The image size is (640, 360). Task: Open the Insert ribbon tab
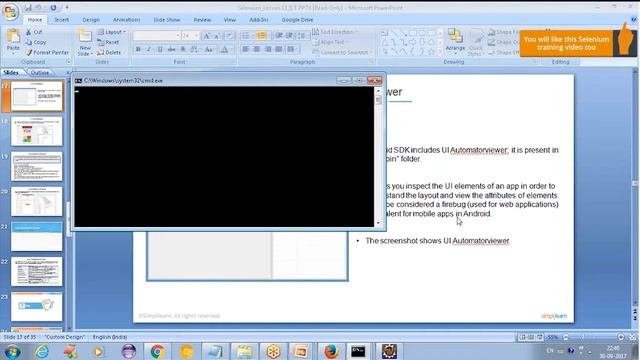pos(62,20)
